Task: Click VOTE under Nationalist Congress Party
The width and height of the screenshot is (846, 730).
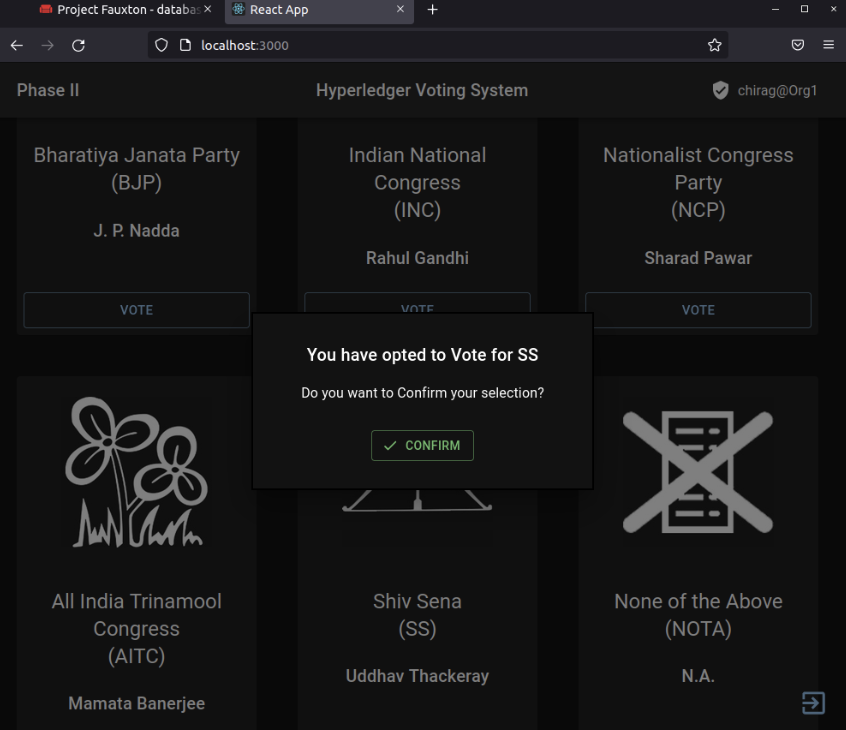Action: click(x=698, y=310)
